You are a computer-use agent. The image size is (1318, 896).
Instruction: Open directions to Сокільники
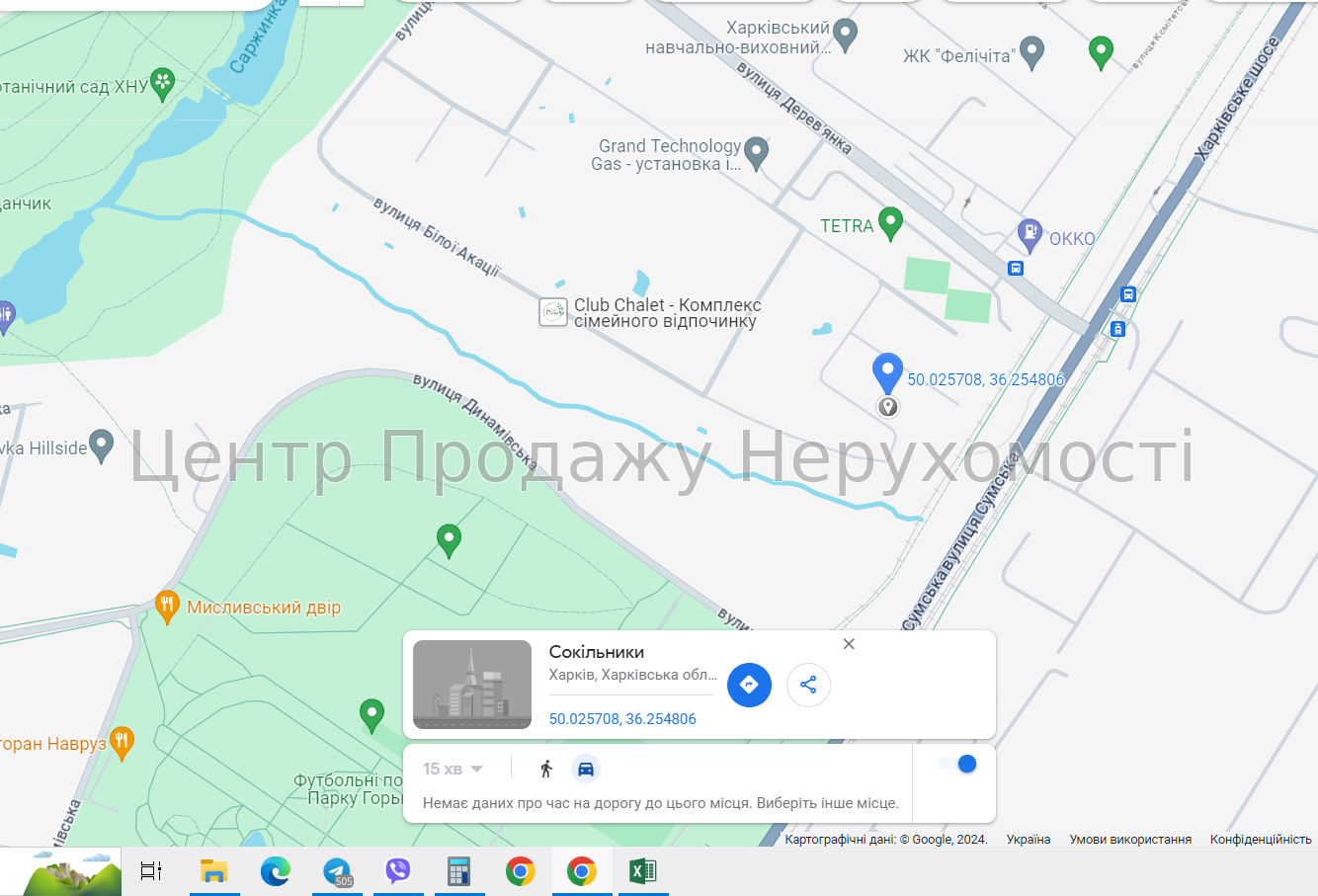click(749, 685)
